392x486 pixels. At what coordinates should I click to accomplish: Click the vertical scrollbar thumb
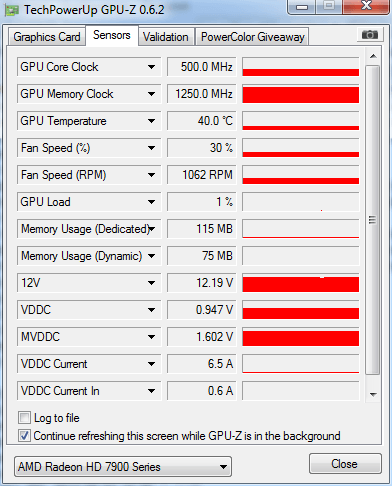click(373, 220)
